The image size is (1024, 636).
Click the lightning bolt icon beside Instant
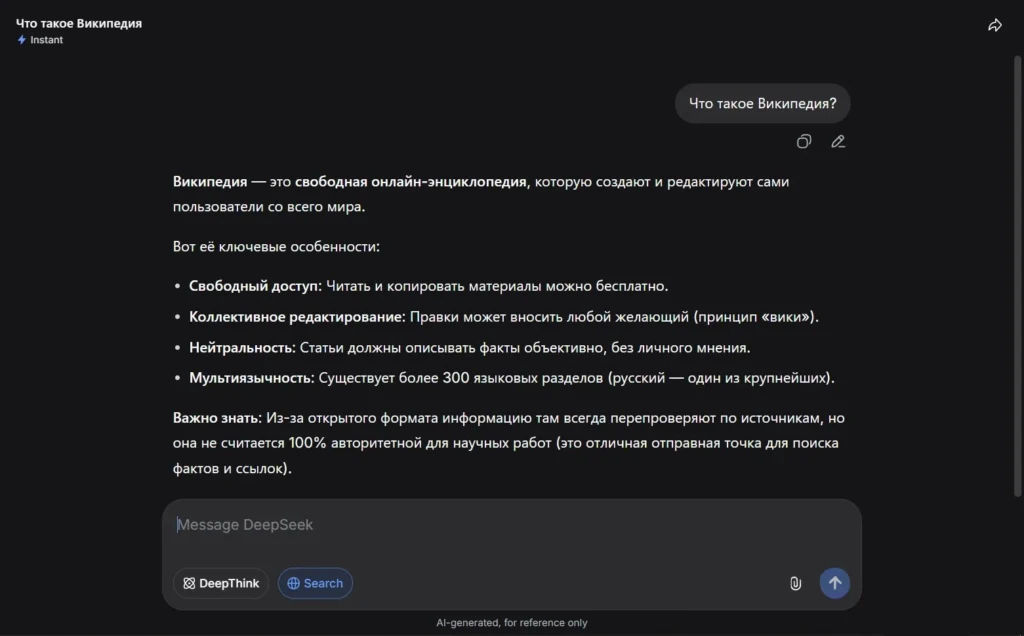22,40
